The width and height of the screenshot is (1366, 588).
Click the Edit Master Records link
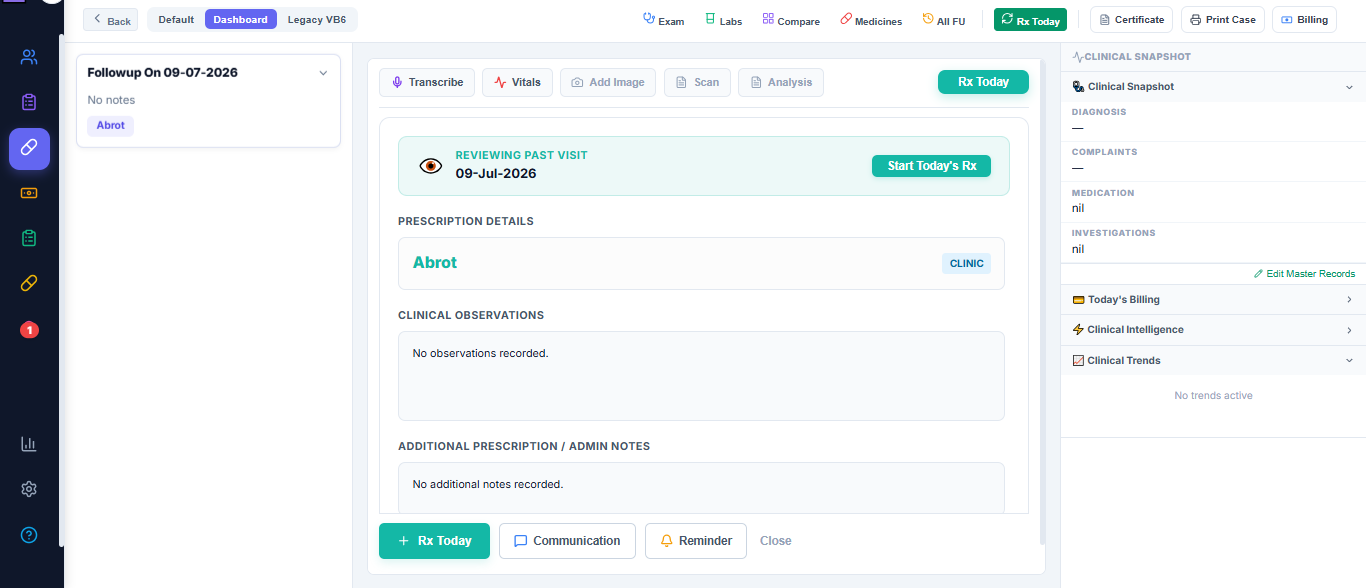click(1305, 274)
